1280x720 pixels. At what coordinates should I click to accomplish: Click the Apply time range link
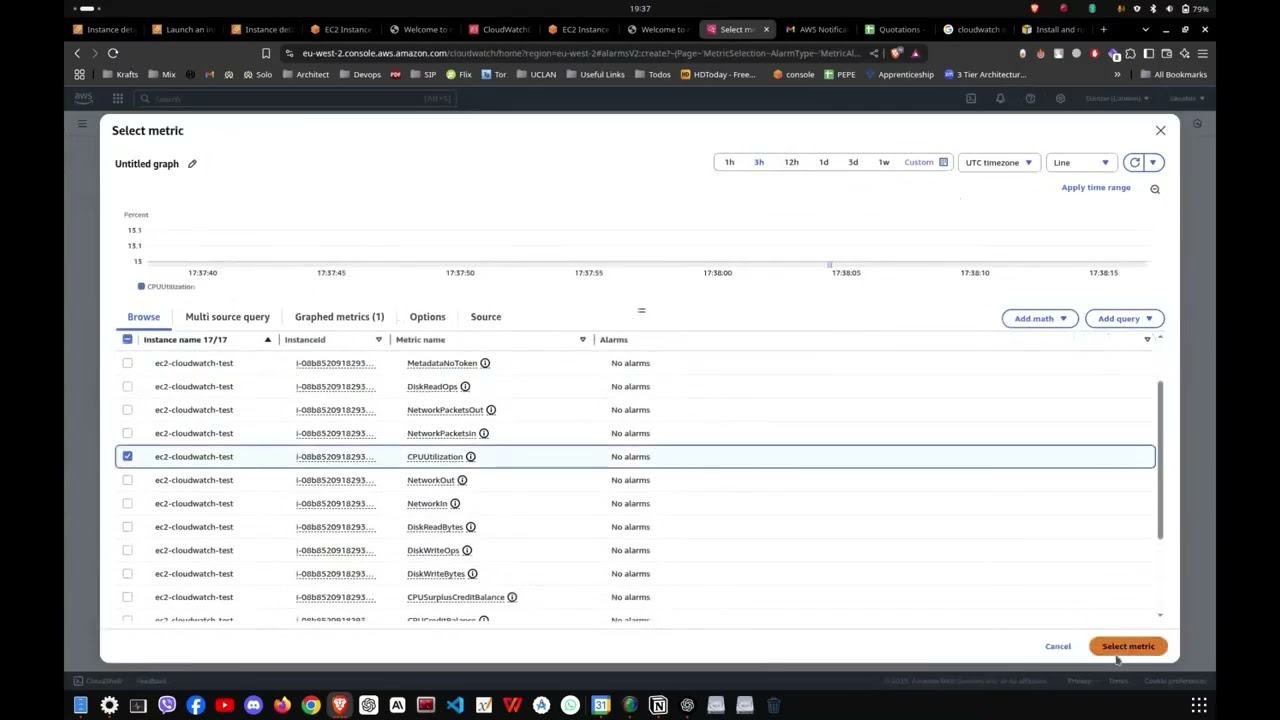1096,188
